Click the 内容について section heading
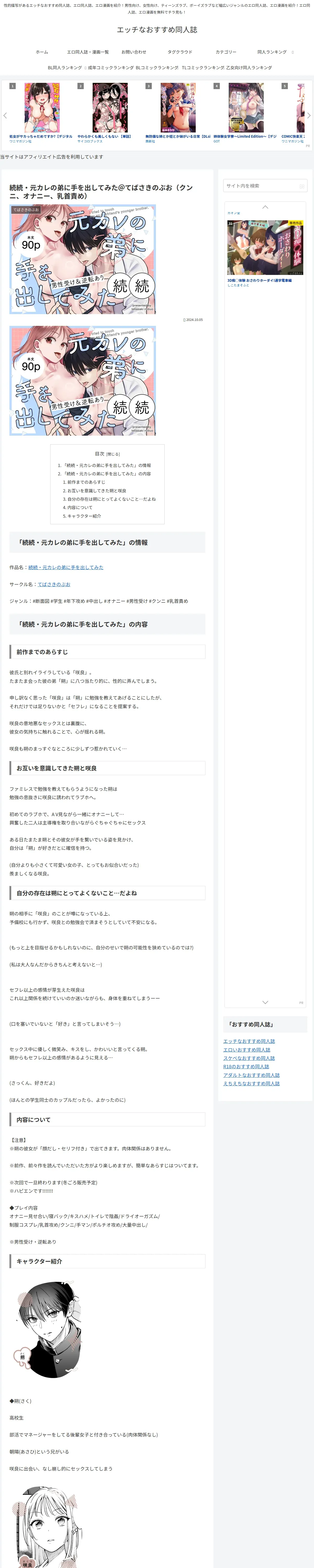Viewport: 314px width, 1568px height. (x=107, y=1119)
